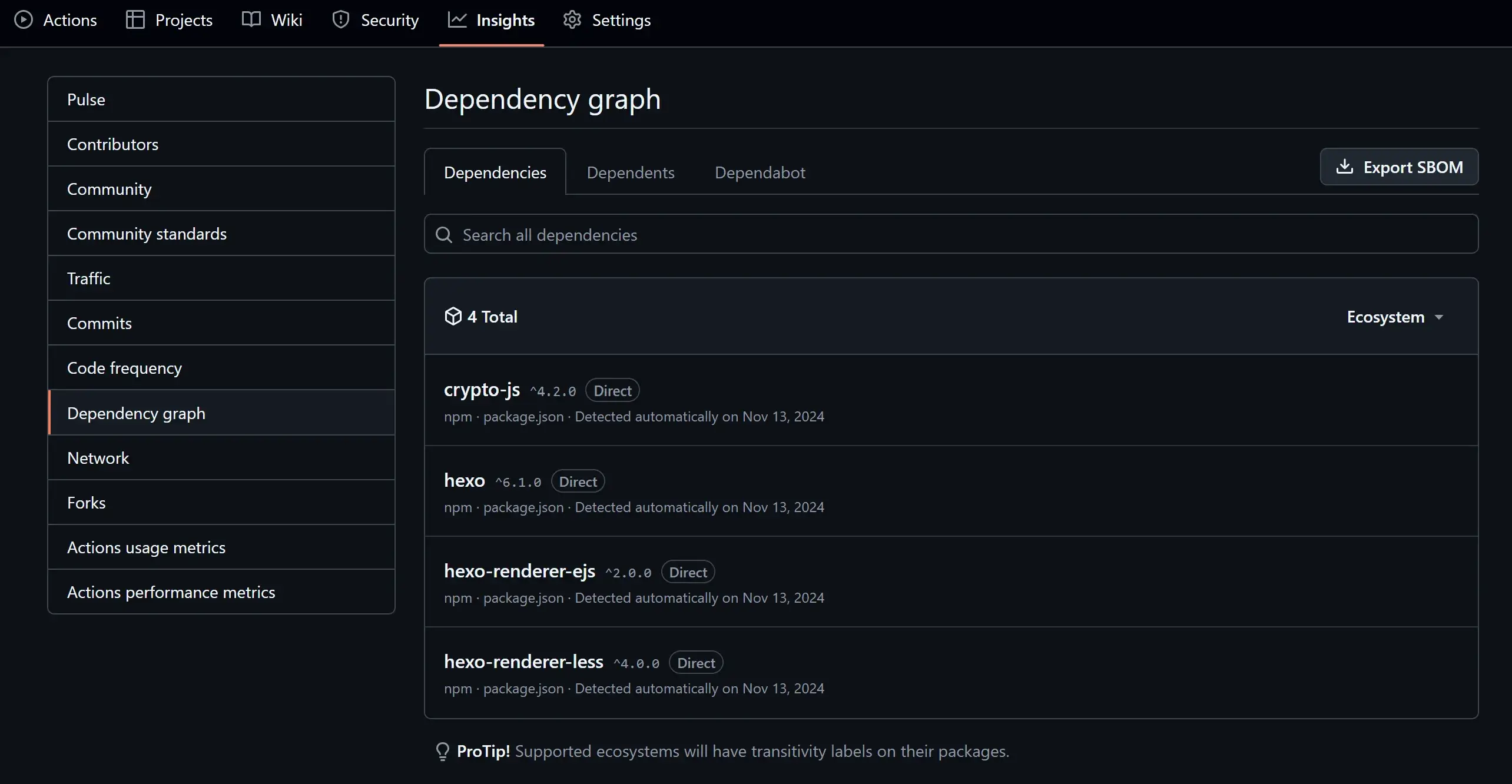Viewport: 1512px width, 784px height.
Task: Open Contributors in the sidebar
Action: tap(112, 144)
